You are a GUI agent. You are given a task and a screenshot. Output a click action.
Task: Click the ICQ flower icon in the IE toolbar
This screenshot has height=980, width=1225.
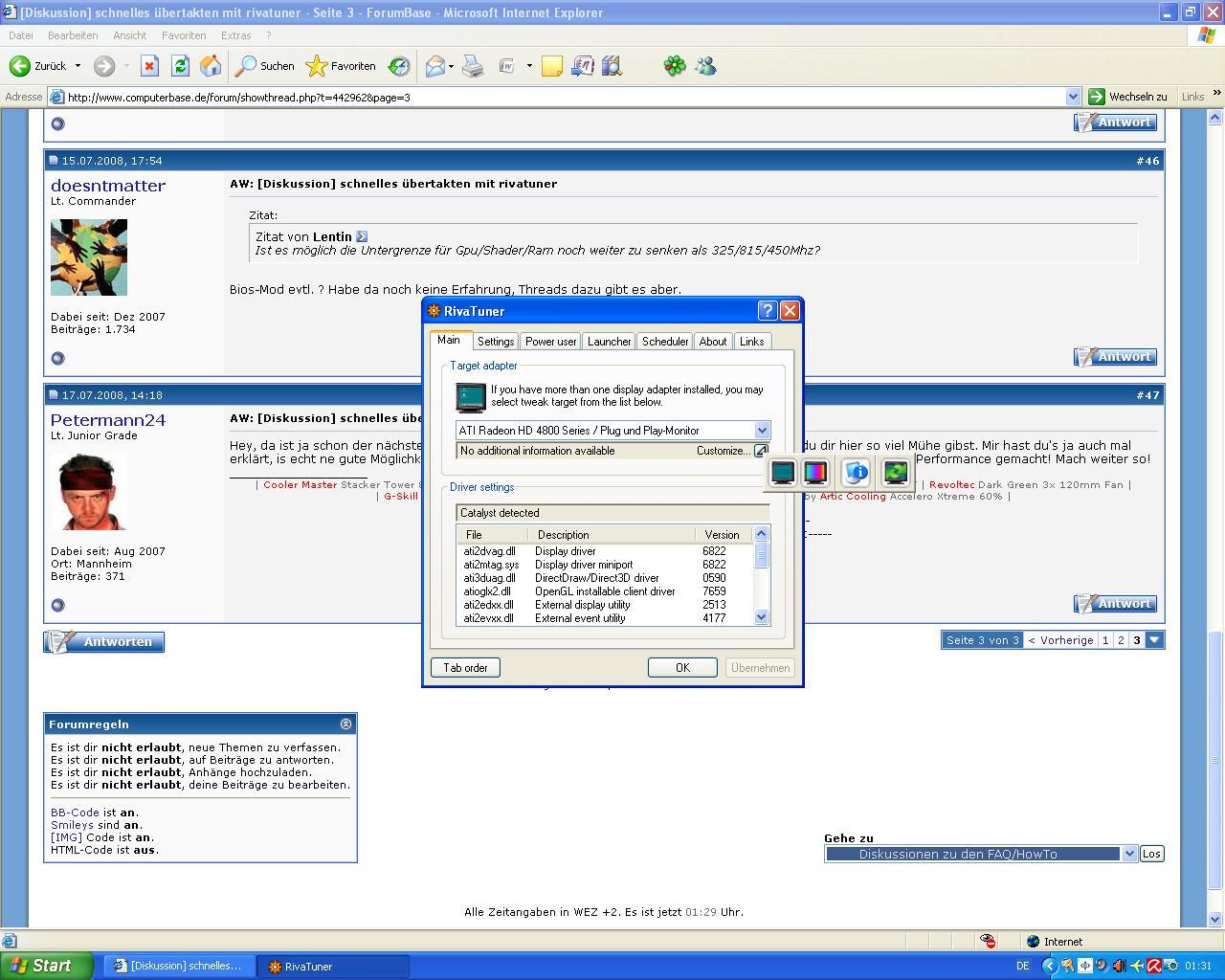point(675,66)
